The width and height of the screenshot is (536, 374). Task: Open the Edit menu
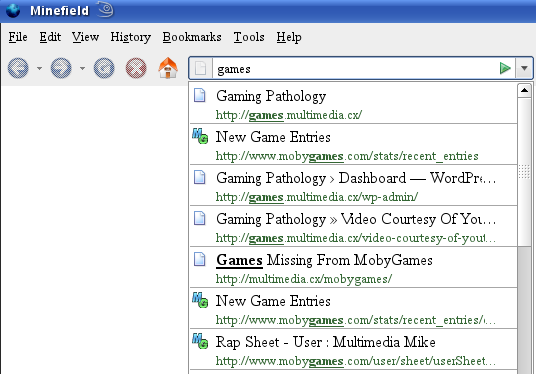pyautogui.click(x=50, y=37)
